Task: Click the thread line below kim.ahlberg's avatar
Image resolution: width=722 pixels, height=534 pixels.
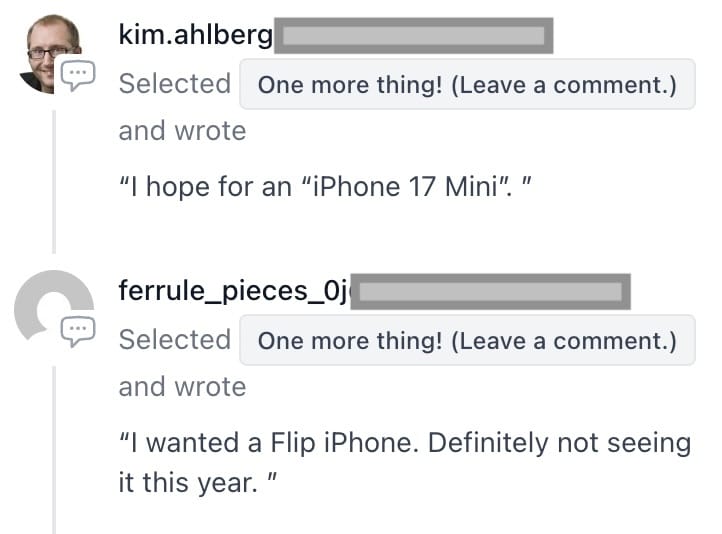Action: click(x=54, y=180)
